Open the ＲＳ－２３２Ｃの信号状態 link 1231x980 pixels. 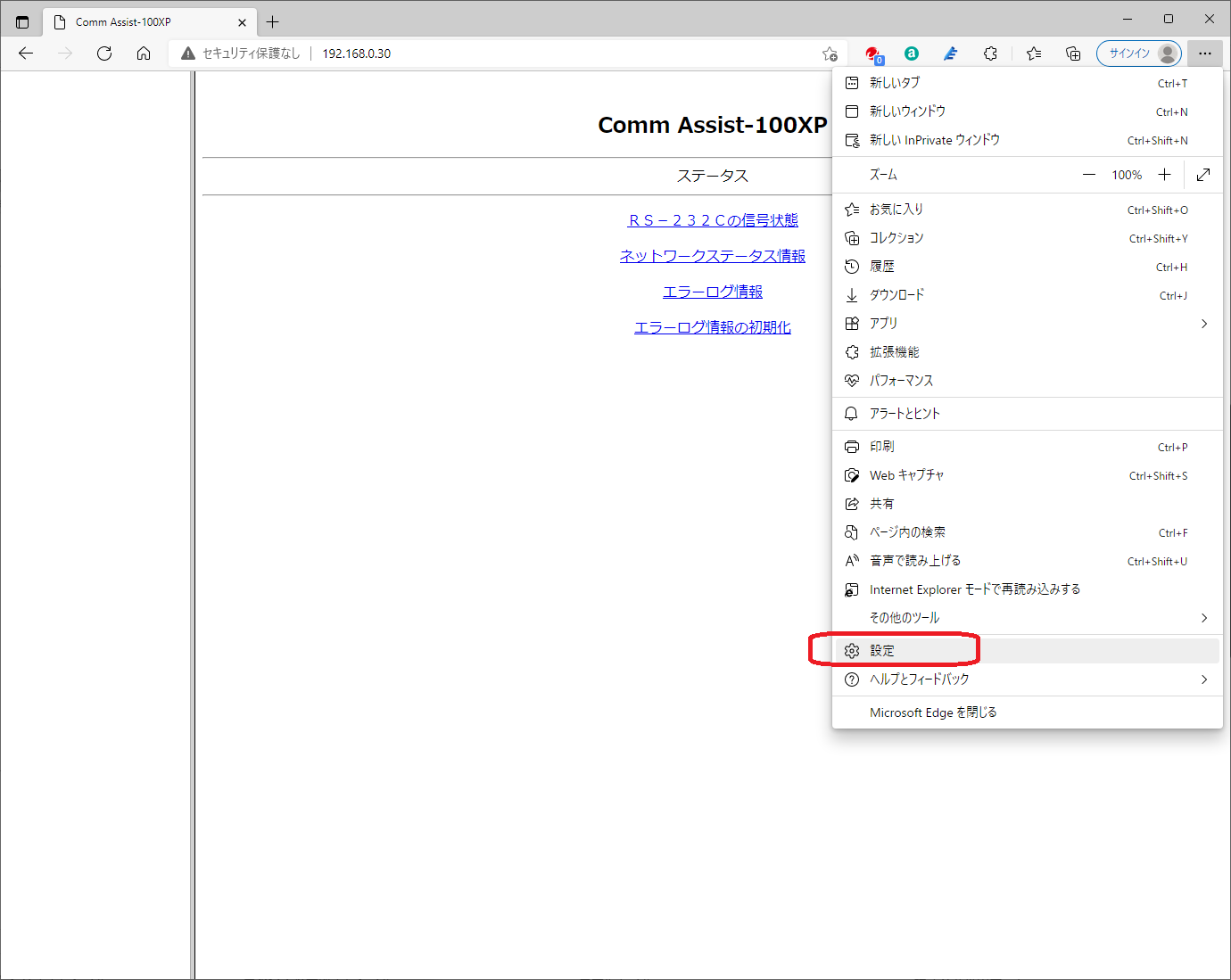pos(713,220)
